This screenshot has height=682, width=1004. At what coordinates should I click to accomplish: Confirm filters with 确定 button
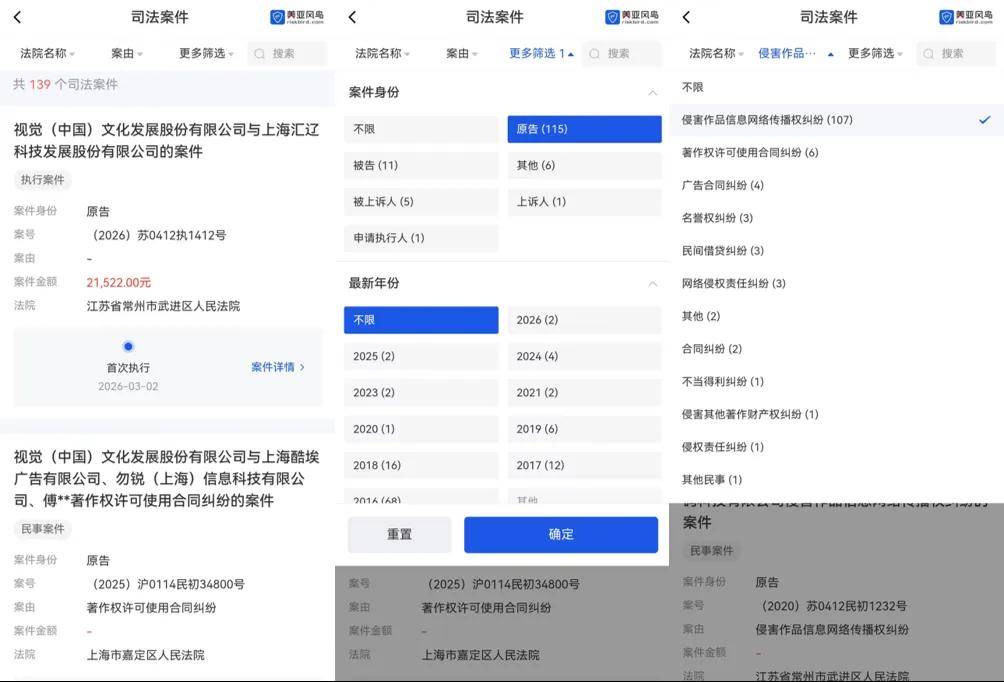561,535
